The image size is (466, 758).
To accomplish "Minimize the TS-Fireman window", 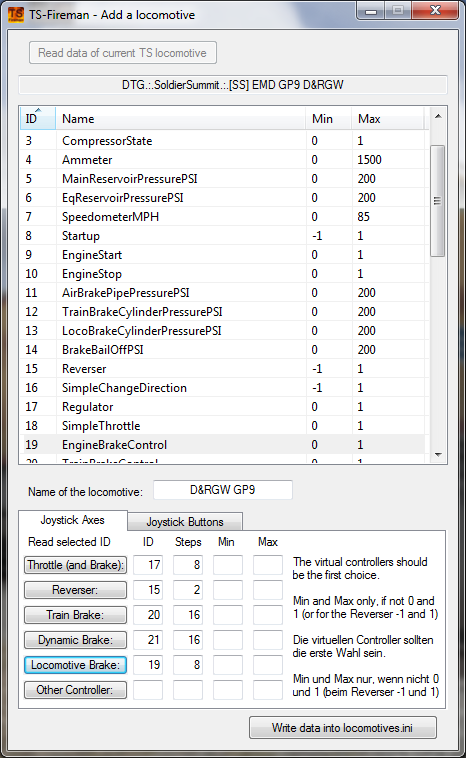I will [371, 11].
